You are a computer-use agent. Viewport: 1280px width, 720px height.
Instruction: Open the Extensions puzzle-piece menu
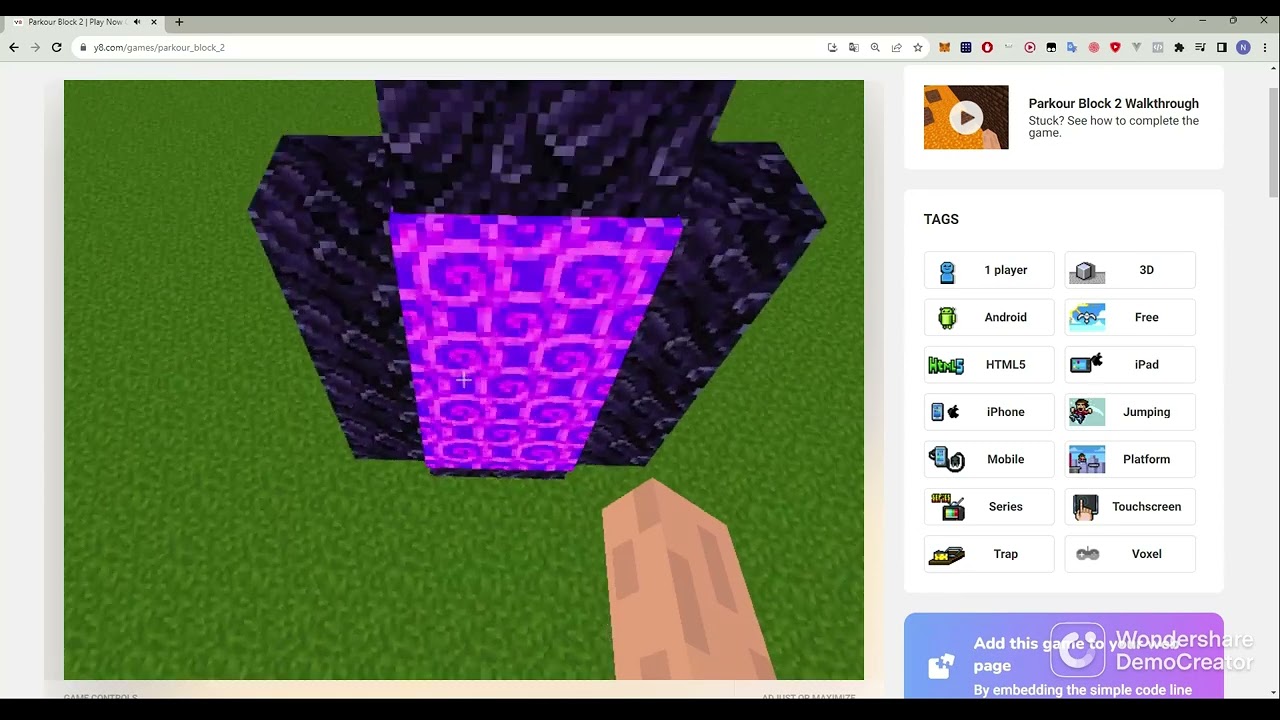[1179, 47]
